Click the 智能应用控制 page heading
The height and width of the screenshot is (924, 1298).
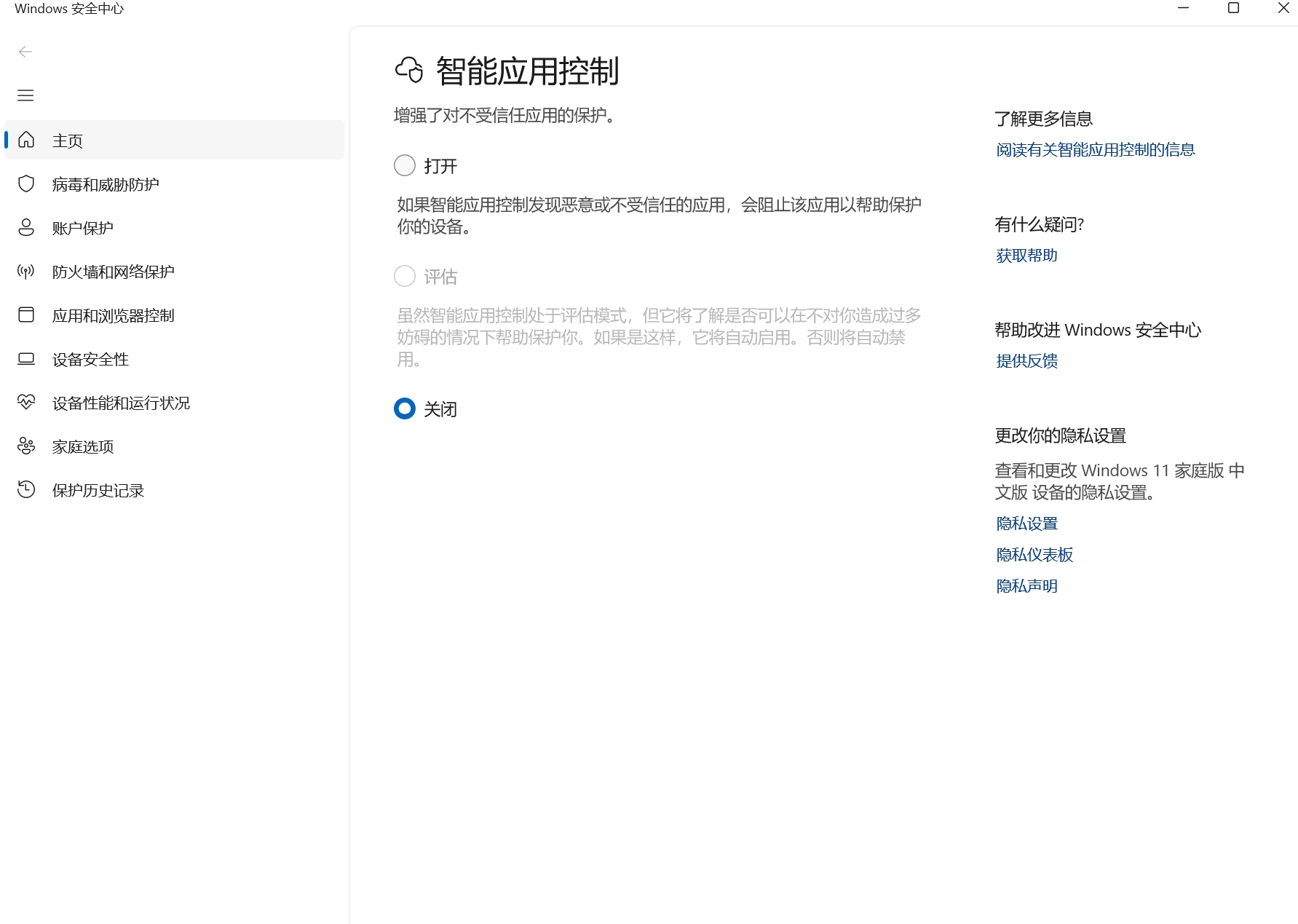pos(528,71)
